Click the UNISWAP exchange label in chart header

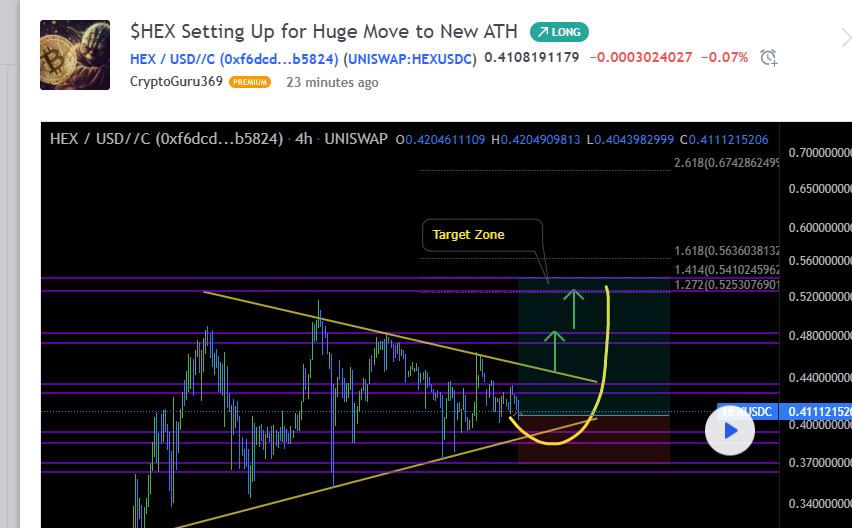pos(356,139)
